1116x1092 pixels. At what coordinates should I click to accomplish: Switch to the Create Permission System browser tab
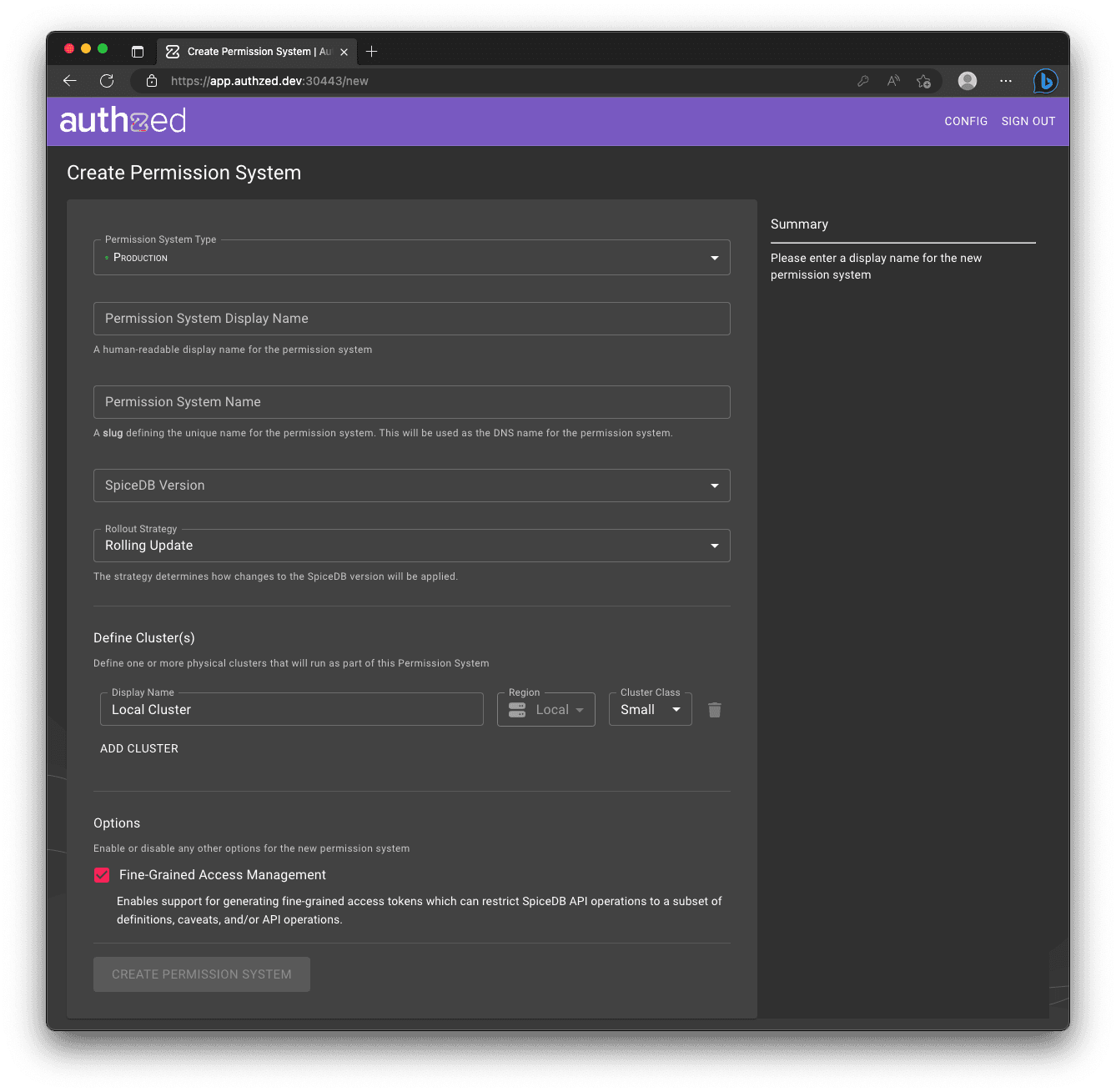[x=250, y=51]
